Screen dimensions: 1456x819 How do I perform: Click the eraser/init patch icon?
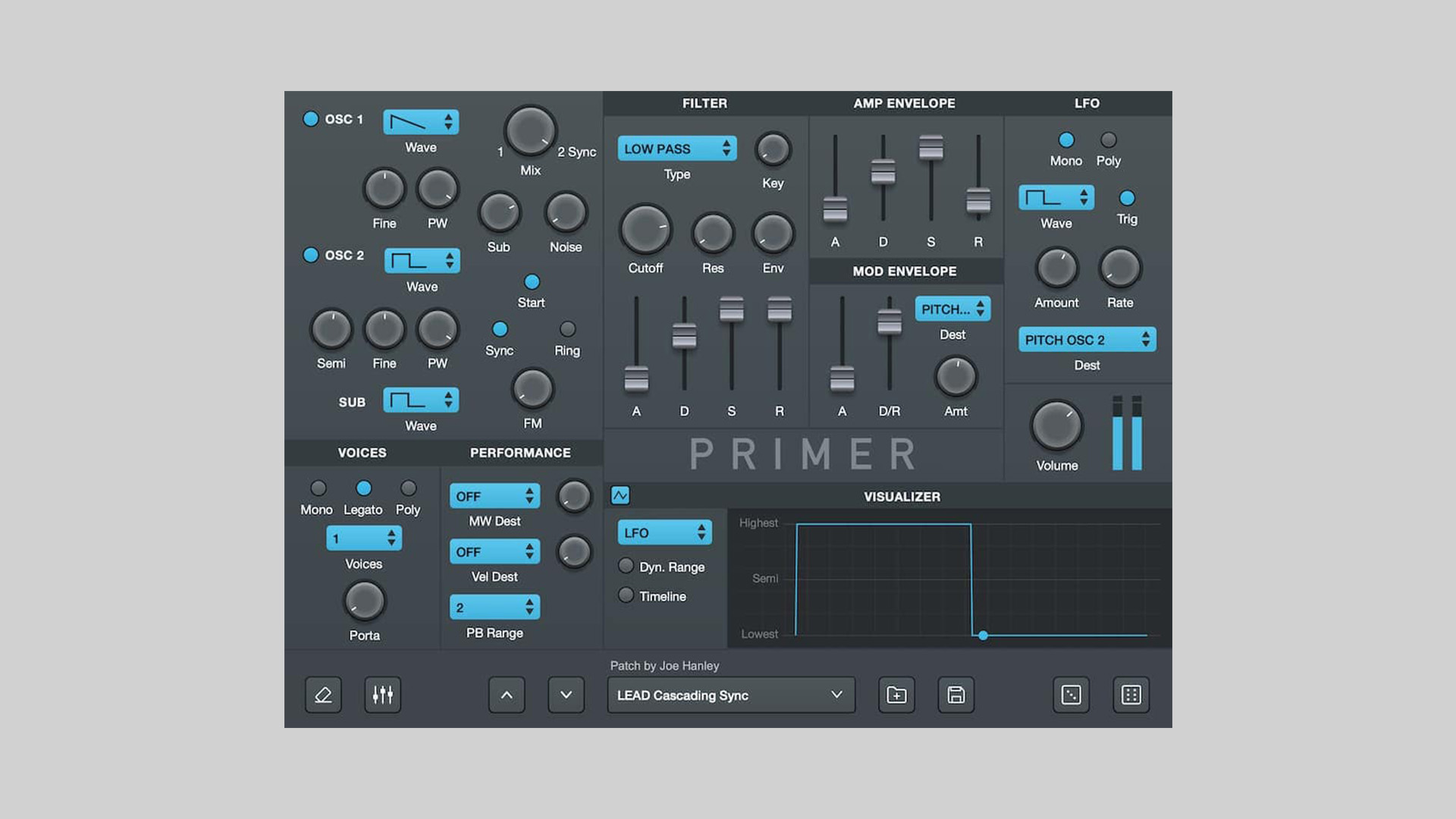pos(323,695)
